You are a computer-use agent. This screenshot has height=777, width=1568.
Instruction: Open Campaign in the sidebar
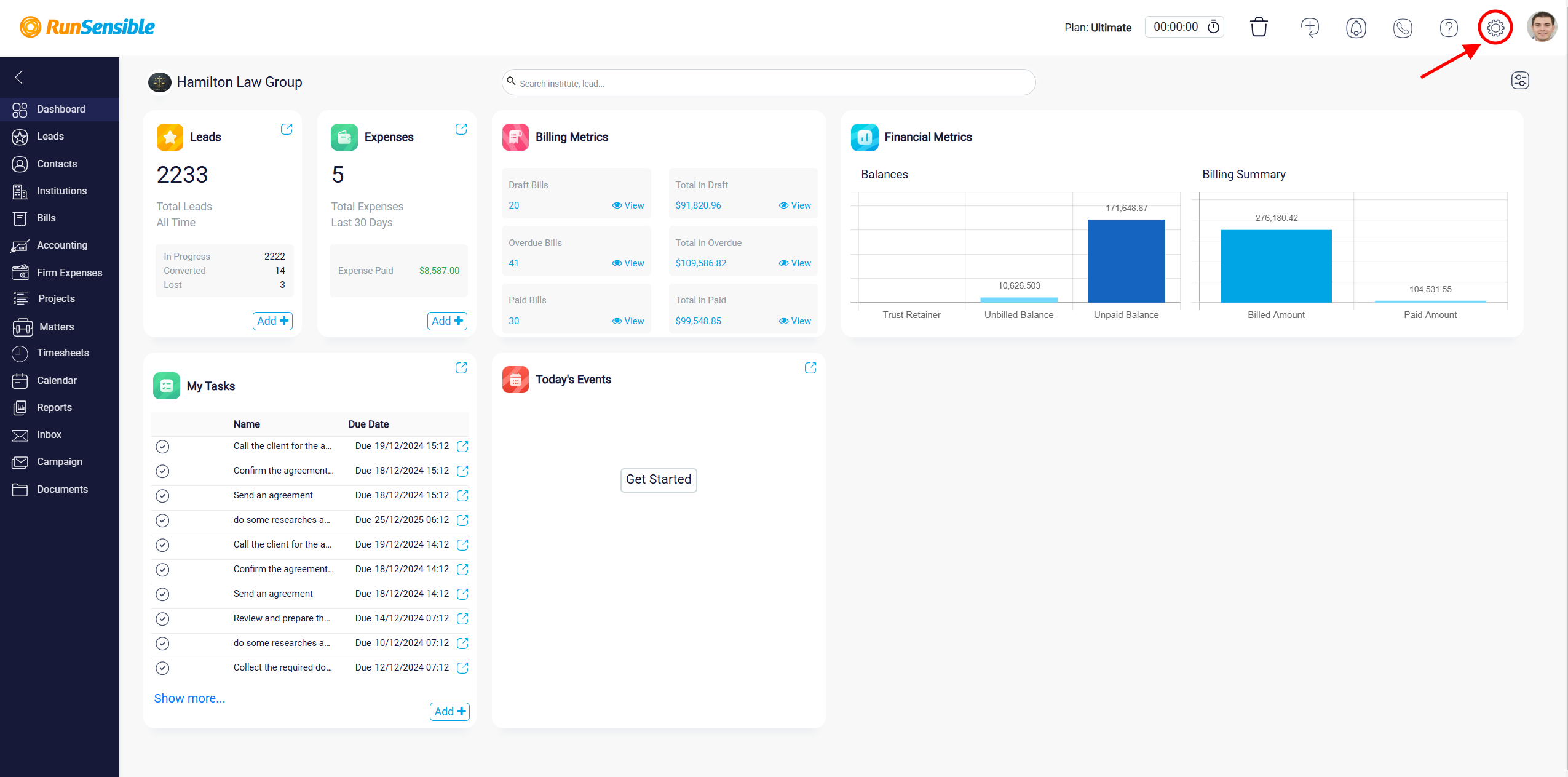60,462
